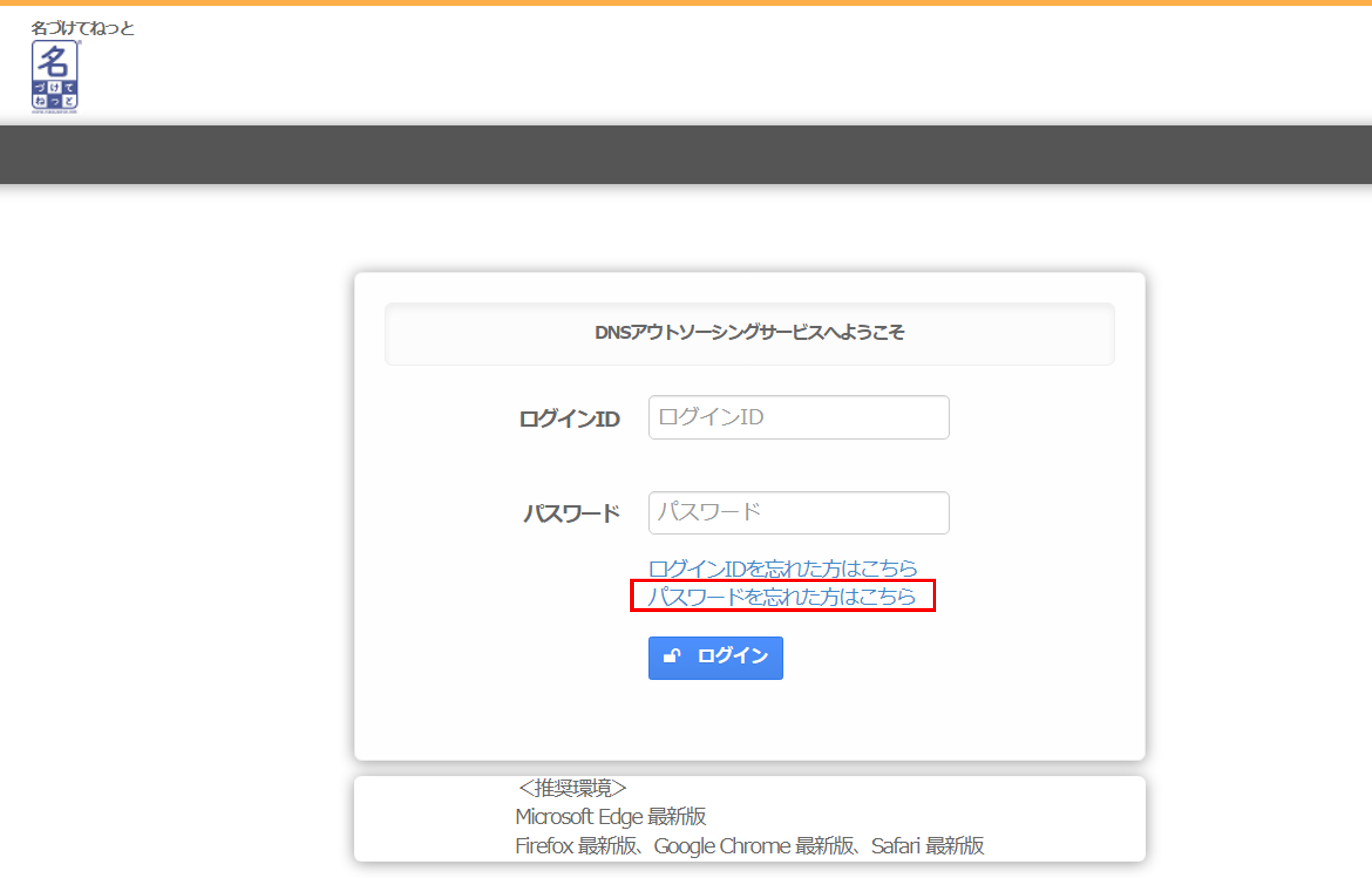Viewport: 1372px width, 878px height.
Task: Open the パスワードを忘れた方はこちら link
Action: pyautogui.click(x=782, y=596)
